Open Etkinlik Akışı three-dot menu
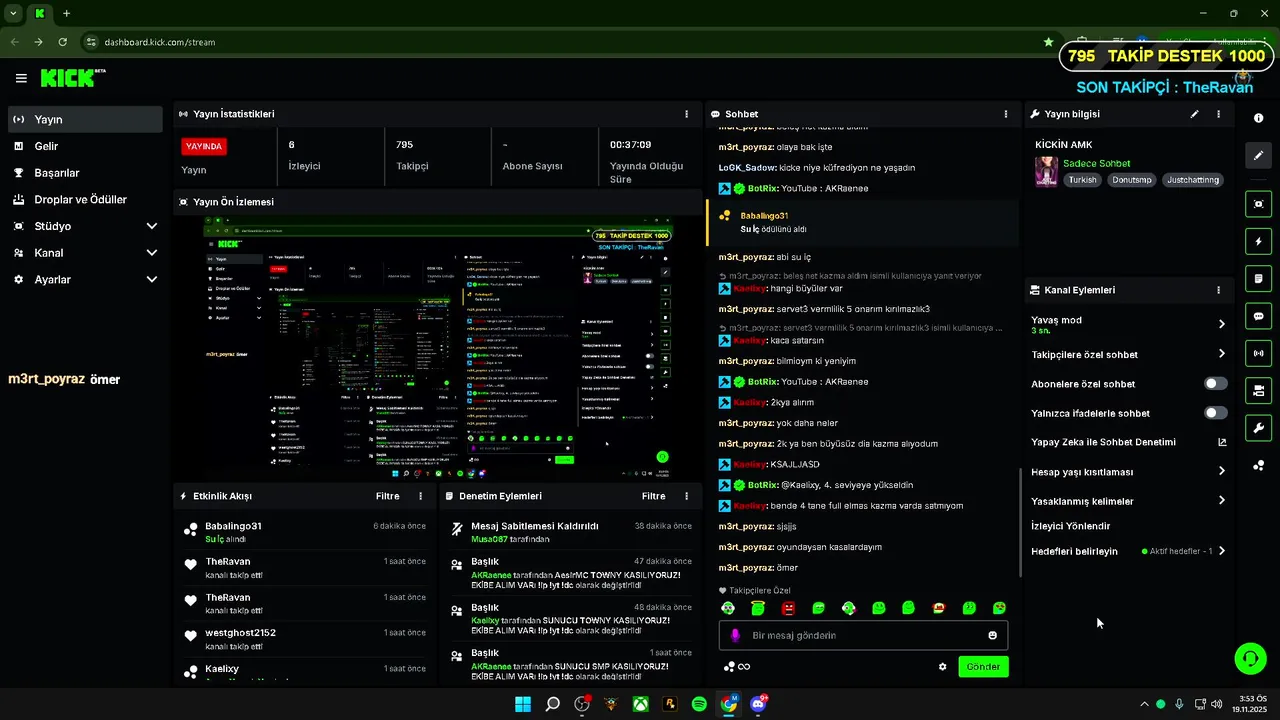Viewport: 1280px width, 720px height. tap(420, 496)
